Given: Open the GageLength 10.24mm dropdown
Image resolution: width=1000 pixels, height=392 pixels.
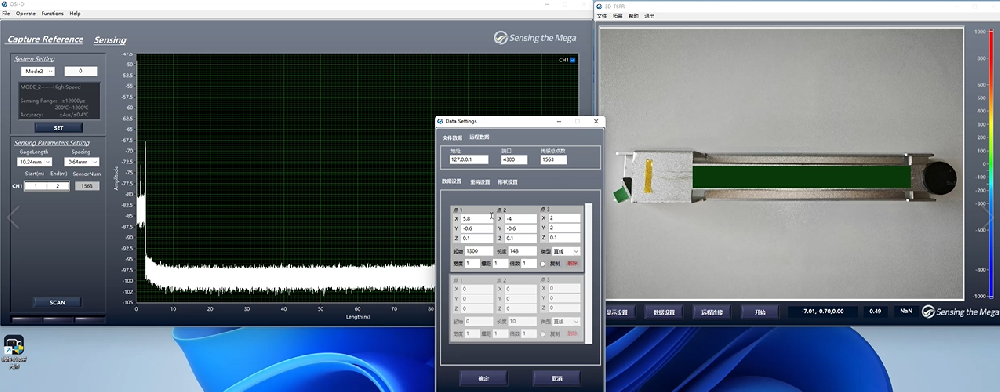Looking at the screenshot, I should (x=34, y=162).
